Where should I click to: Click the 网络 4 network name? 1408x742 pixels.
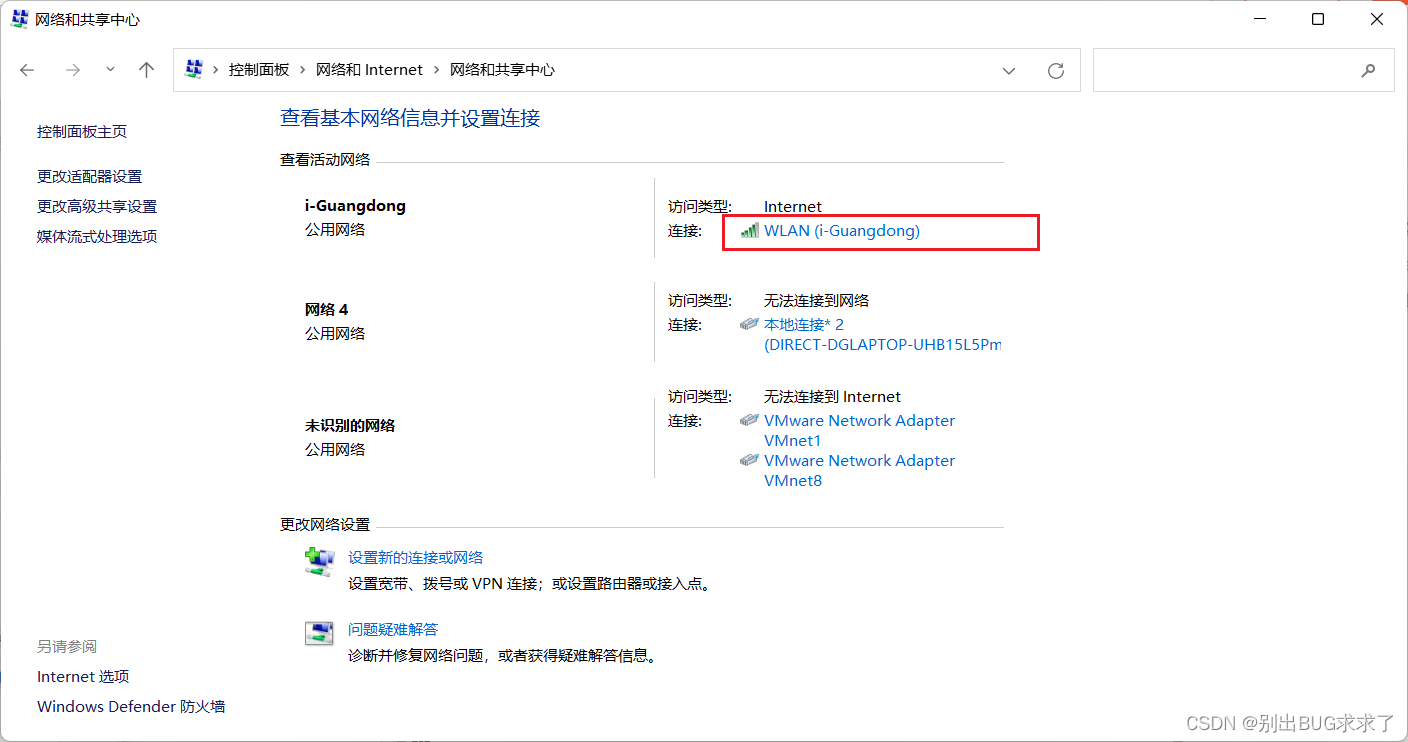[326, 310]
